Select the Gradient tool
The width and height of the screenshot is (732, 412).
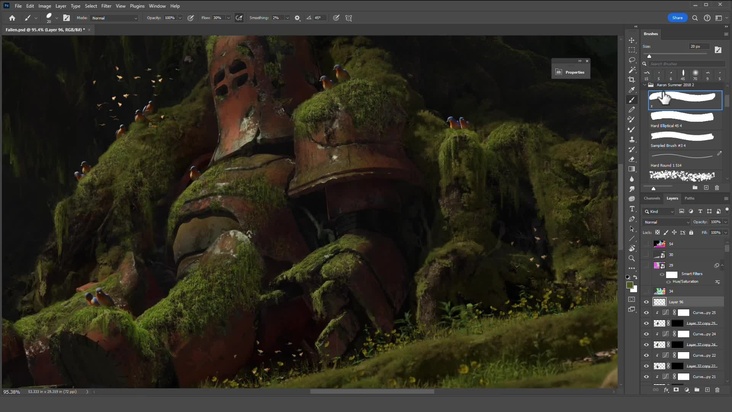632,169
